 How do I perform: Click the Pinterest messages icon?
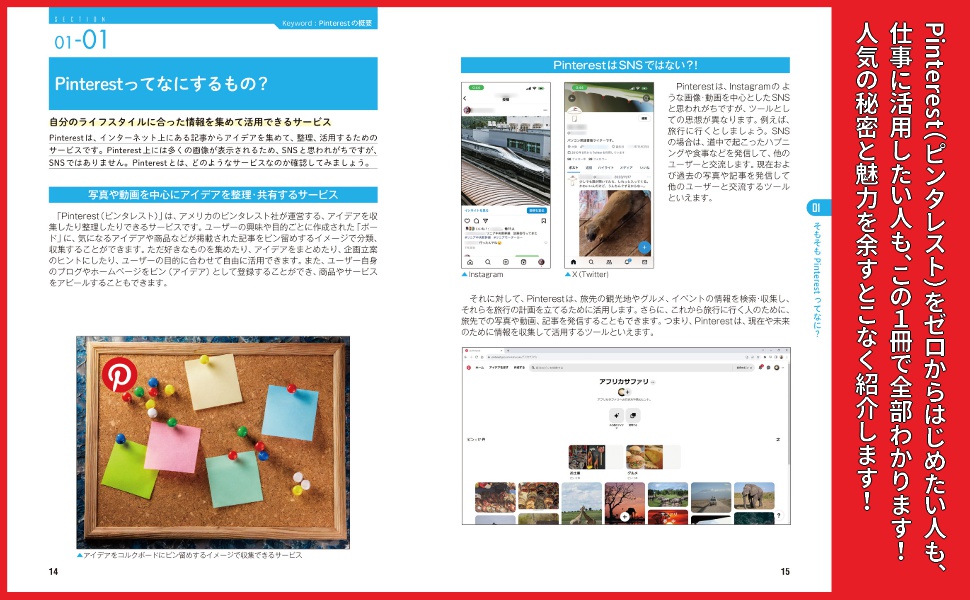(x=768, y=367)
